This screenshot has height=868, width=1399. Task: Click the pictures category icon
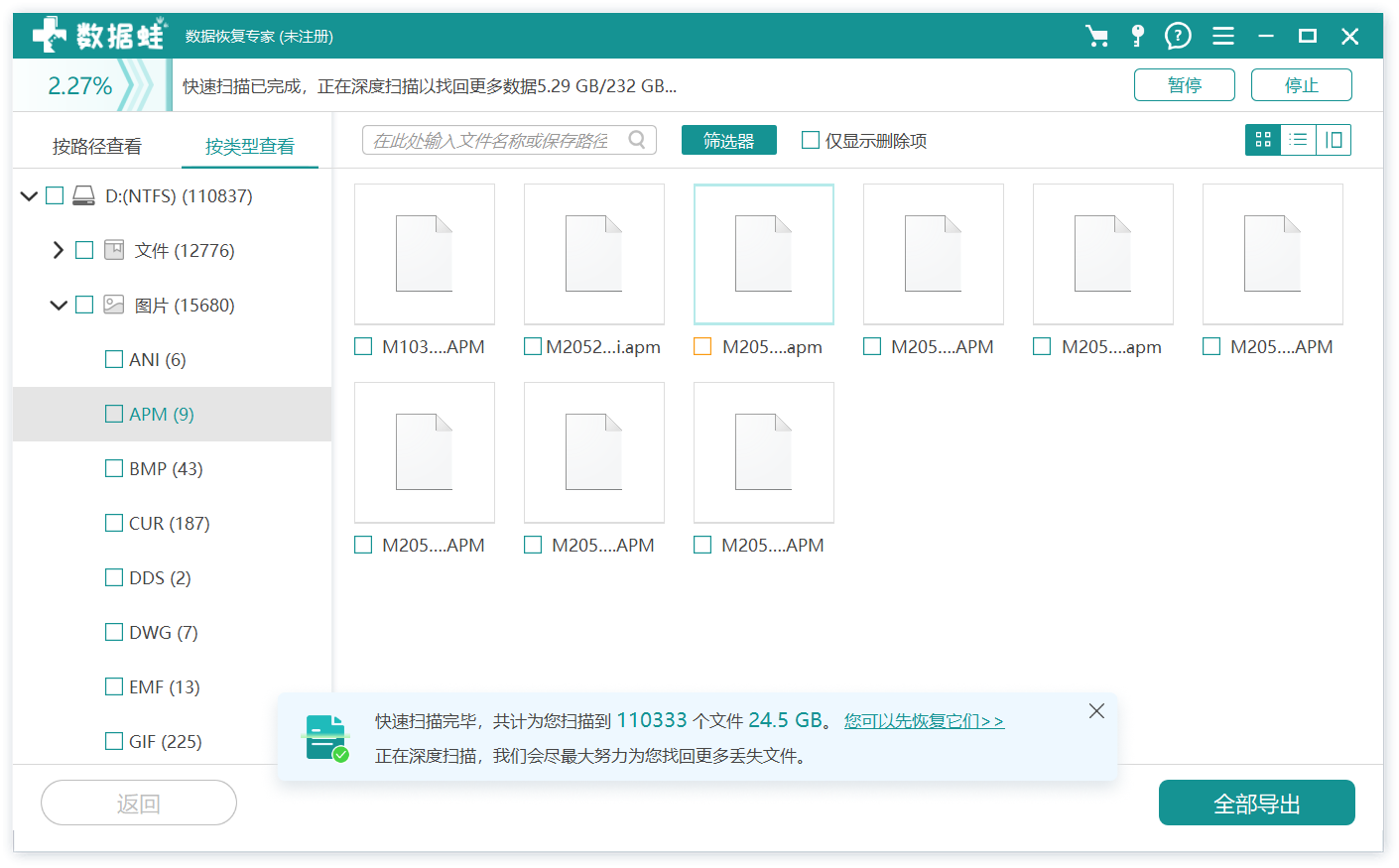point(114,304)
